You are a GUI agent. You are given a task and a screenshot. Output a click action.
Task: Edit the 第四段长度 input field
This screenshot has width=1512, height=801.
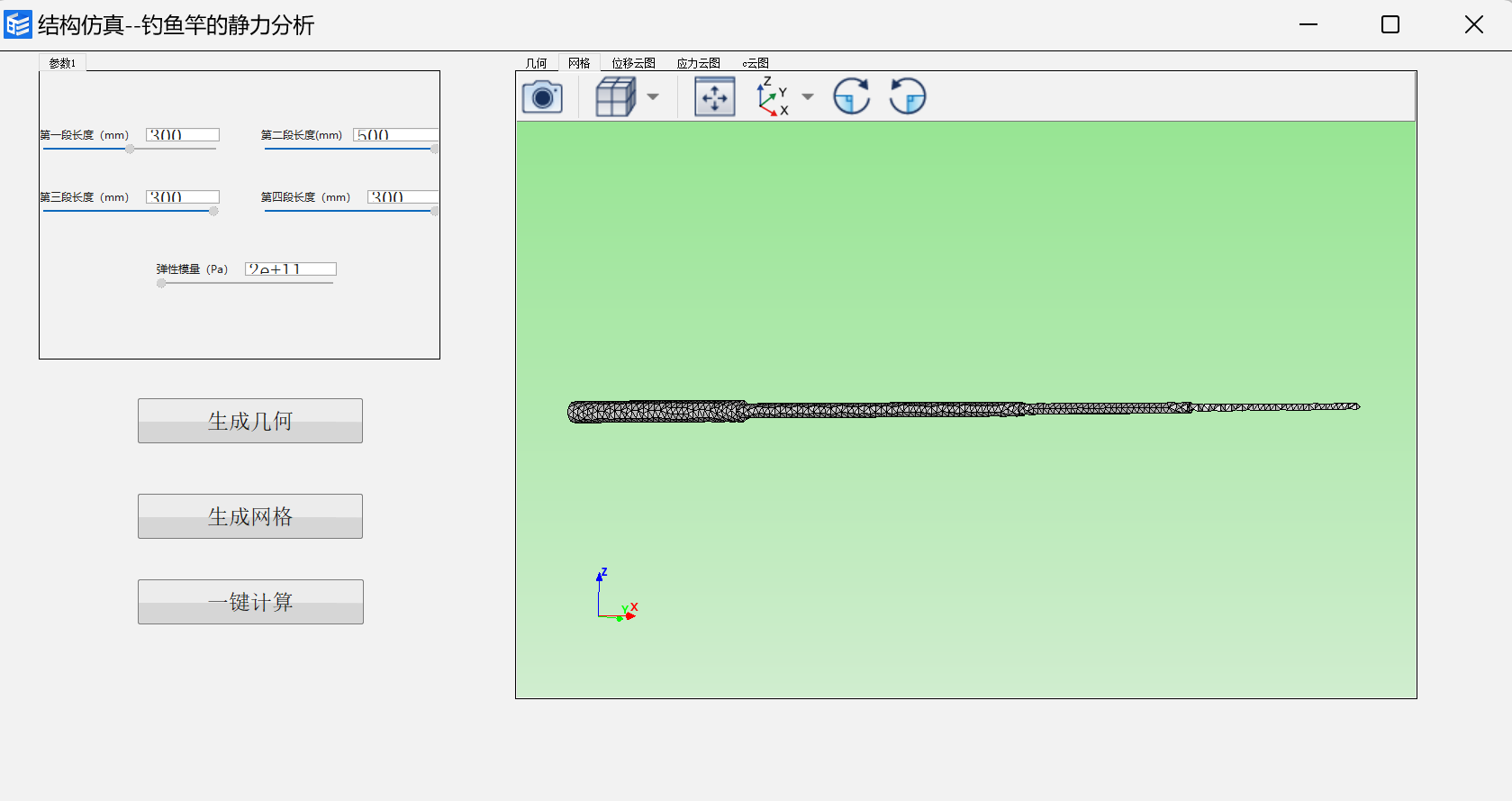click(403, 197)
